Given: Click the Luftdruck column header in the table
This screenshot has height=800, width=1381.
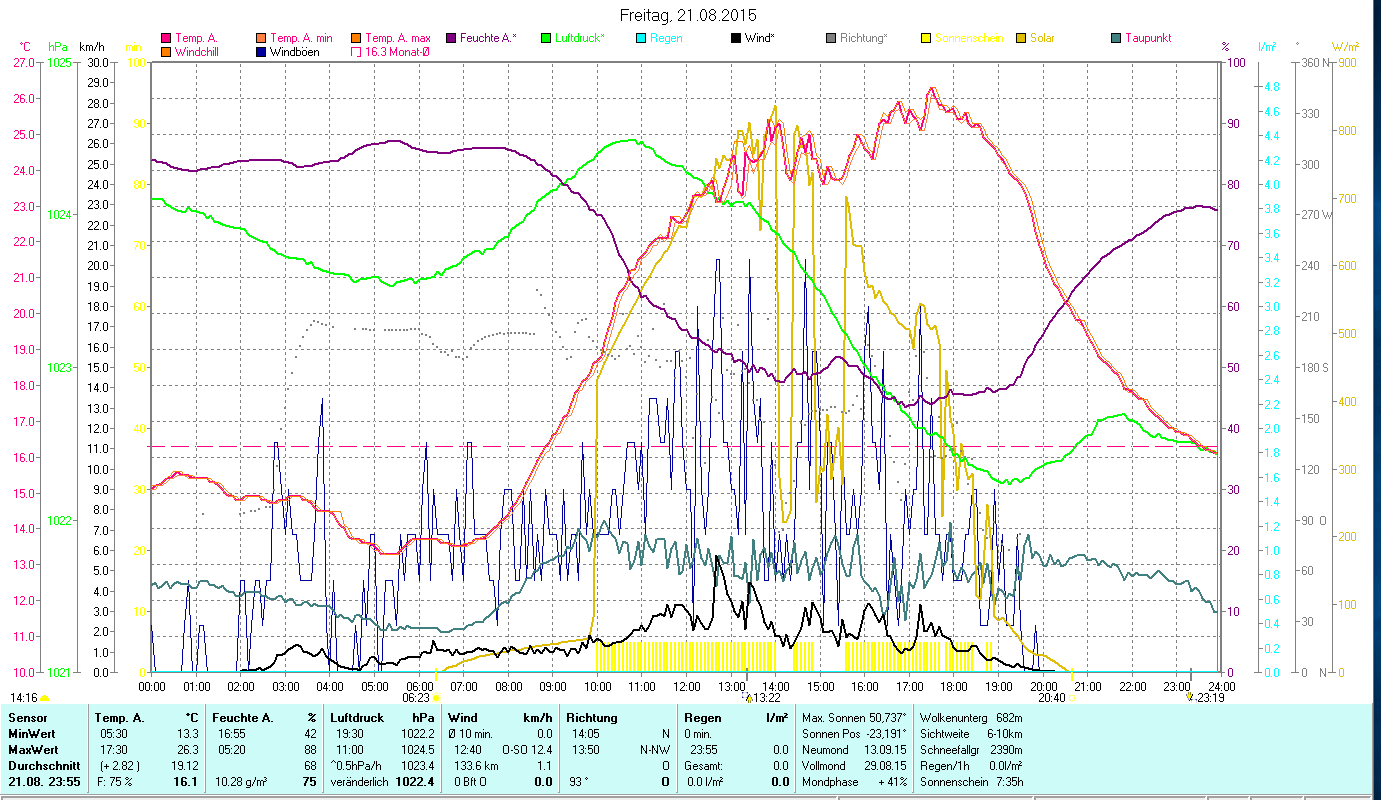Looking at the screenshot, I should coord(357,718).
